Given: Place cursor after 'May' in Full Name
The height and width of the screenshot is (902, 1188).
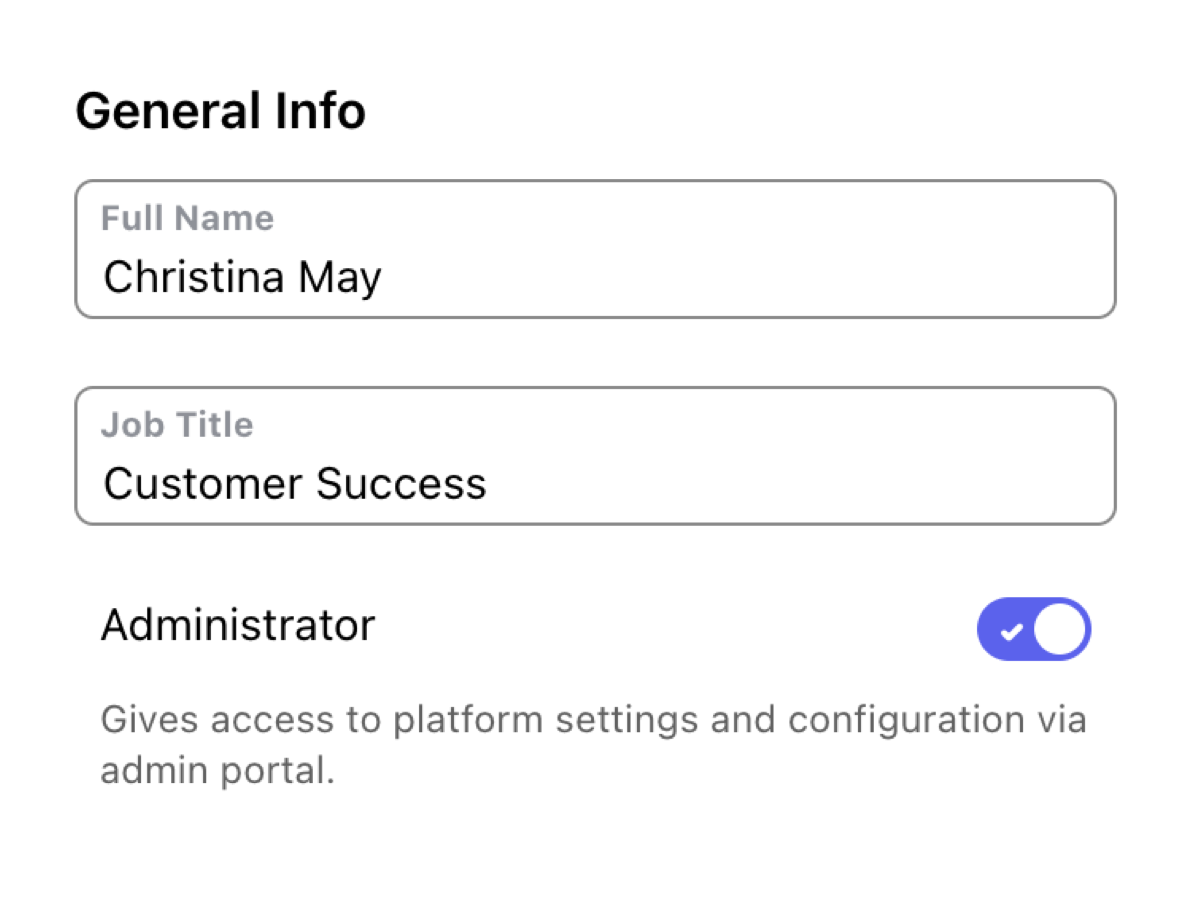Looking at the screenshot, I should click(x=384, y=277).
